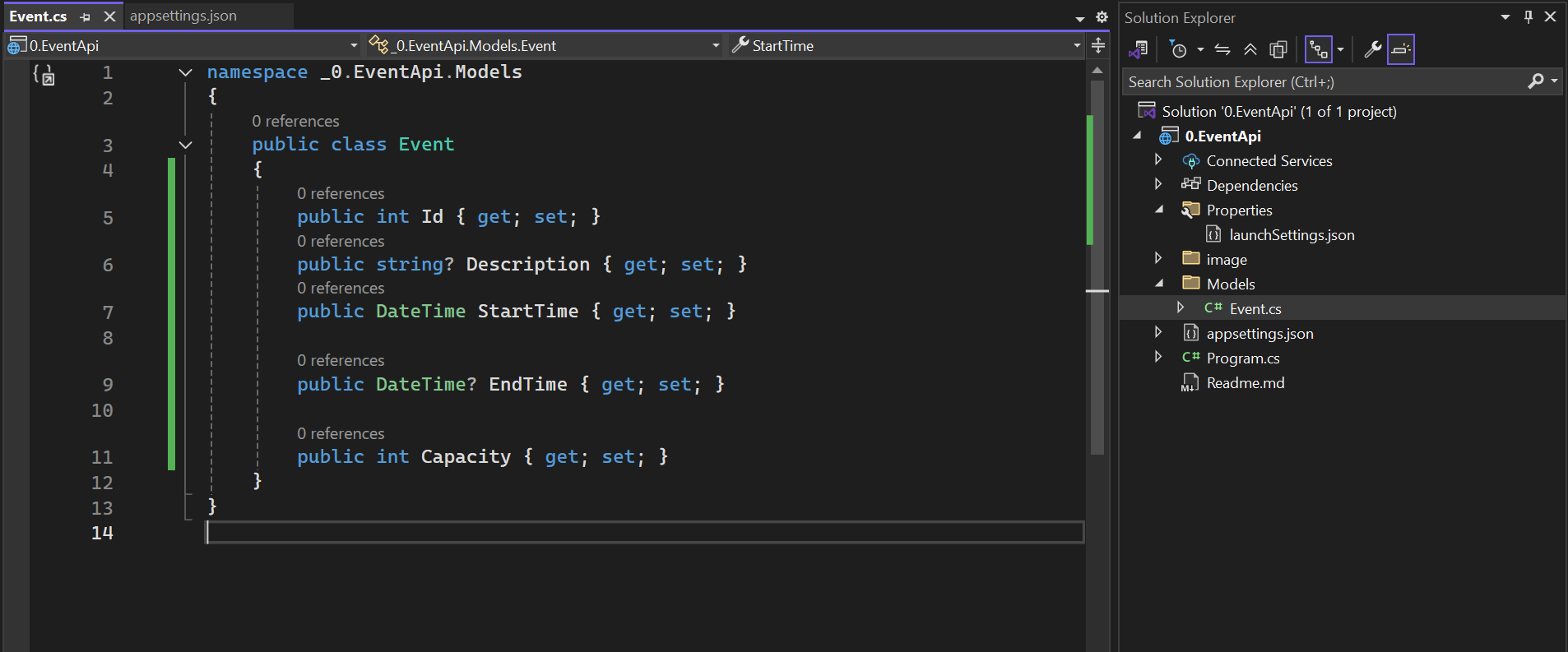
Task: Click '0 references' above Capacity property
Action: coord(341,433)
